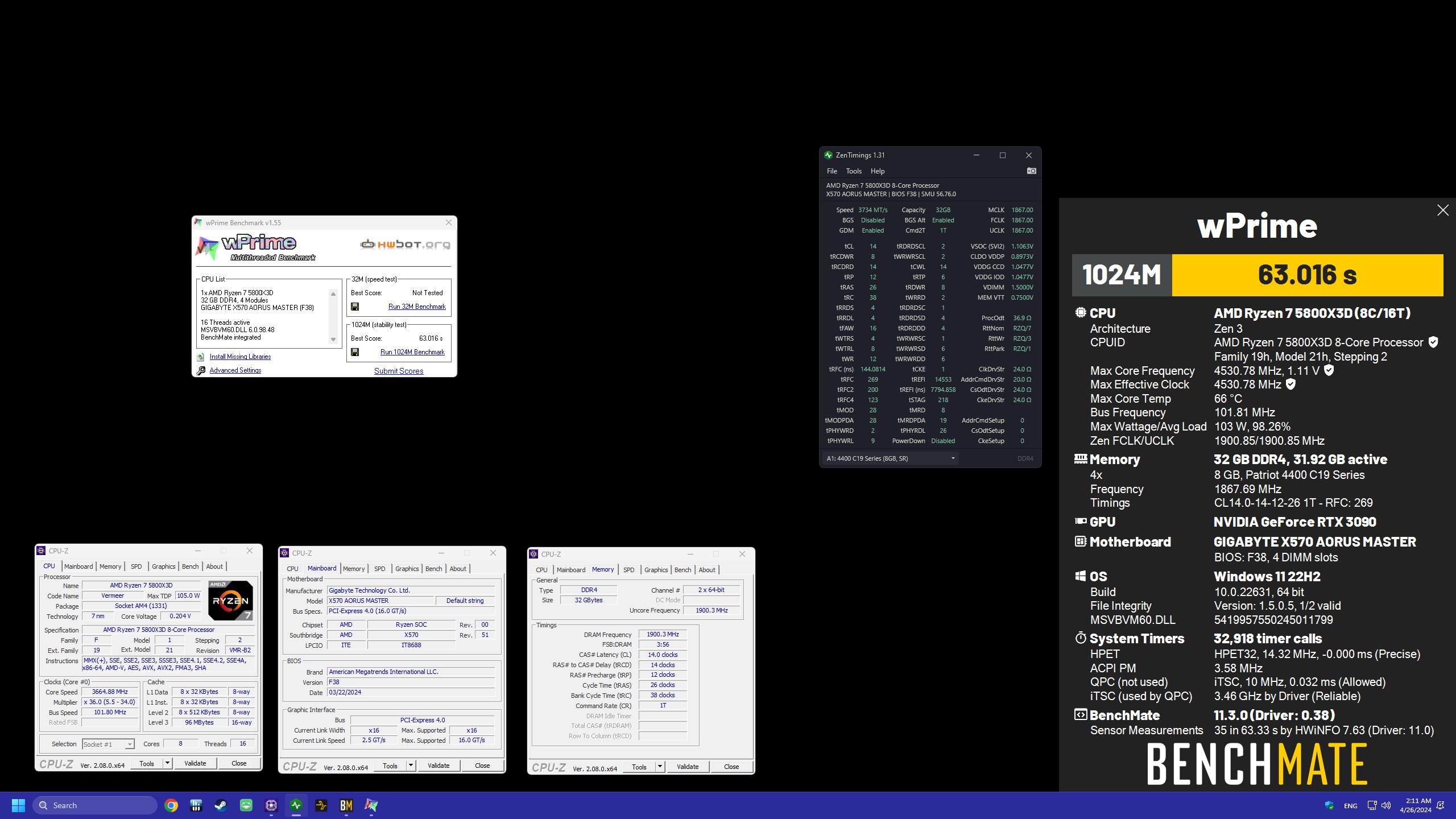
Task: Open the Tools dropdown arrow in CPU-Z Mainboard window
Action: tap(411, 766)
